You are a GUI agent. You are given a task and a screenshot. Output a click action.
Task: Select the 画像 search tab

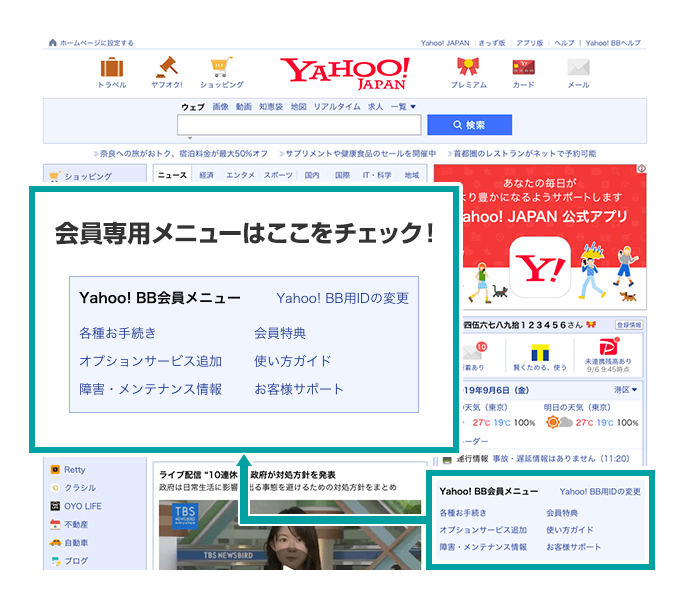pyautogui.click(x=221, y=106)
